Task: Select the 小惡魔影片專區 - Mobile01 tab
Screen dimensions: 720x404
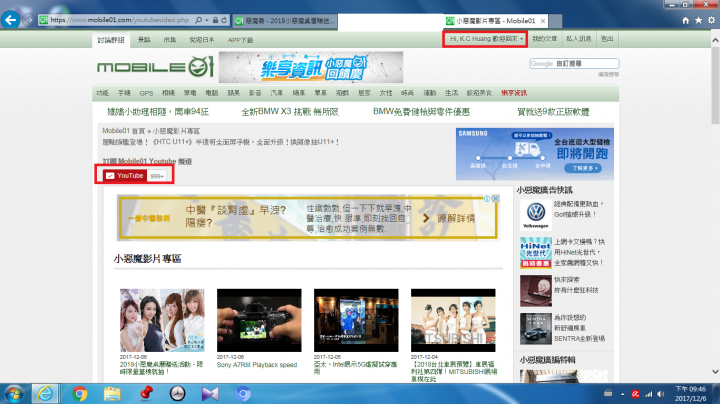Action: [x=495, y=21]
